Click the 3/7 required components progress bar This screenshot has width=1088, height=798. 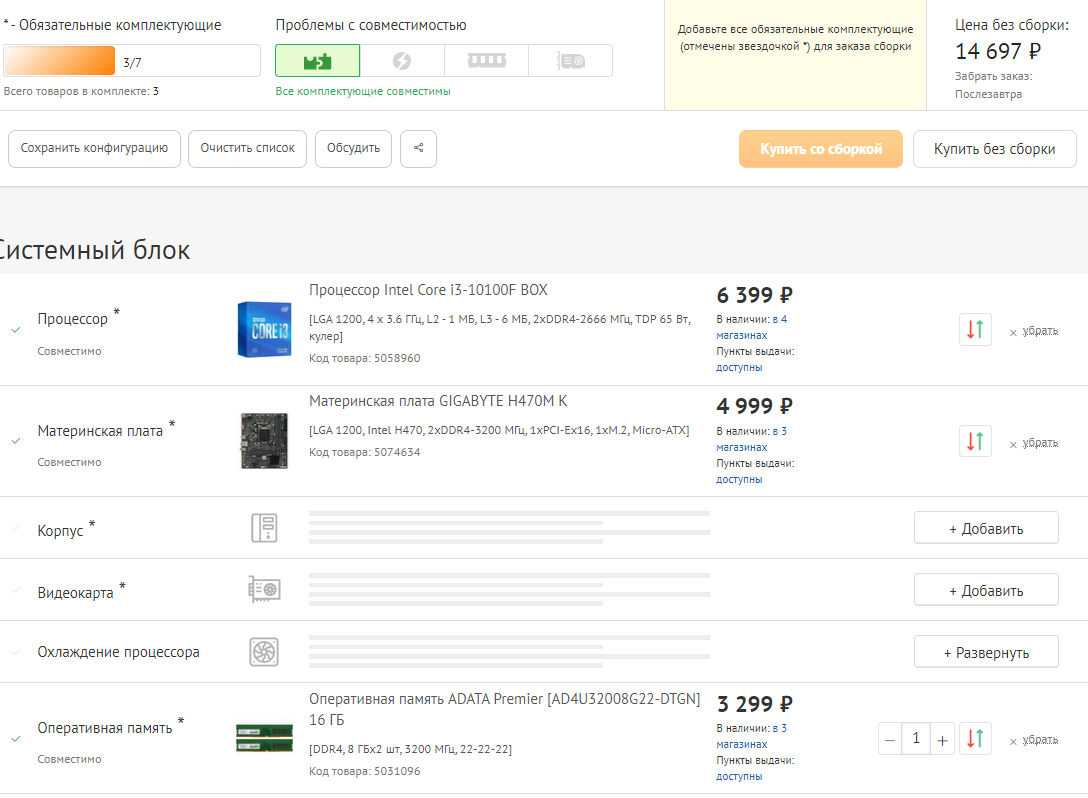(x=132, y=60)
